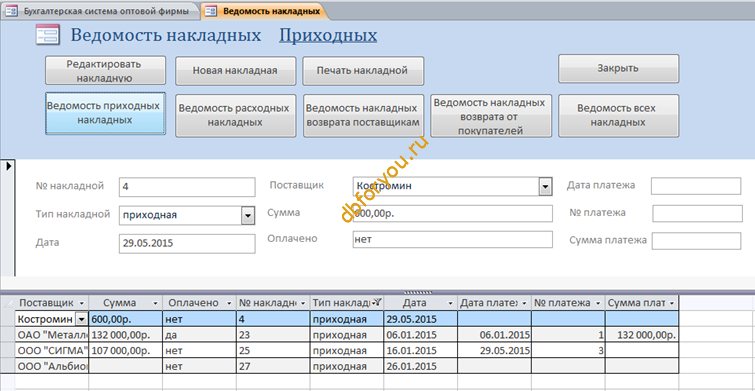The image size is (755, 391).
Task: Click Редактировать накладную button
Action: [x=105, y=70]
